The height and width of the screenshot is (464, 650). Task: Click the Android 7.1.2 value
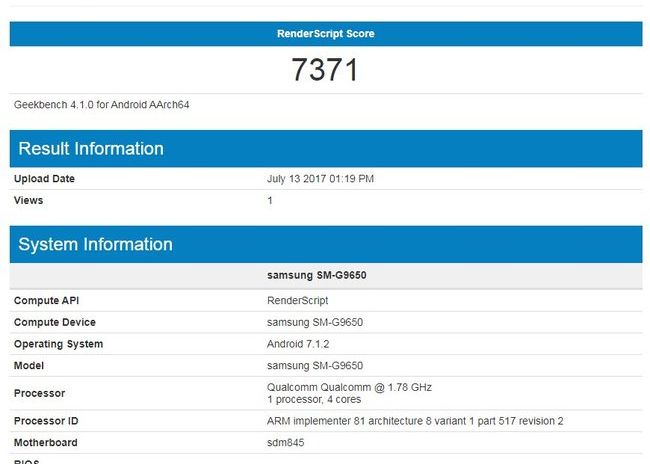299,344
